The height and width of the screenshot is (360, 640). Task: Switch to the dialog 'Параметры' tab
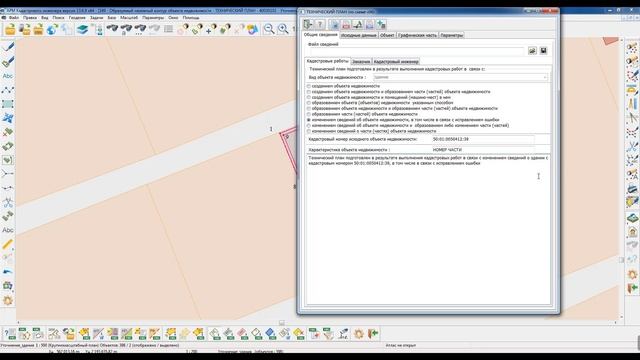point(452,36)
